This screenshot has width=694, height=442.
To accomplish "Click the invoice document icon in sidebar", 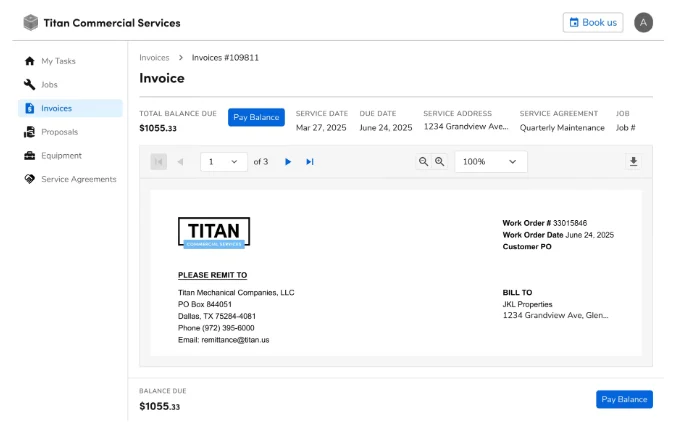I will (x=30, y=108).
